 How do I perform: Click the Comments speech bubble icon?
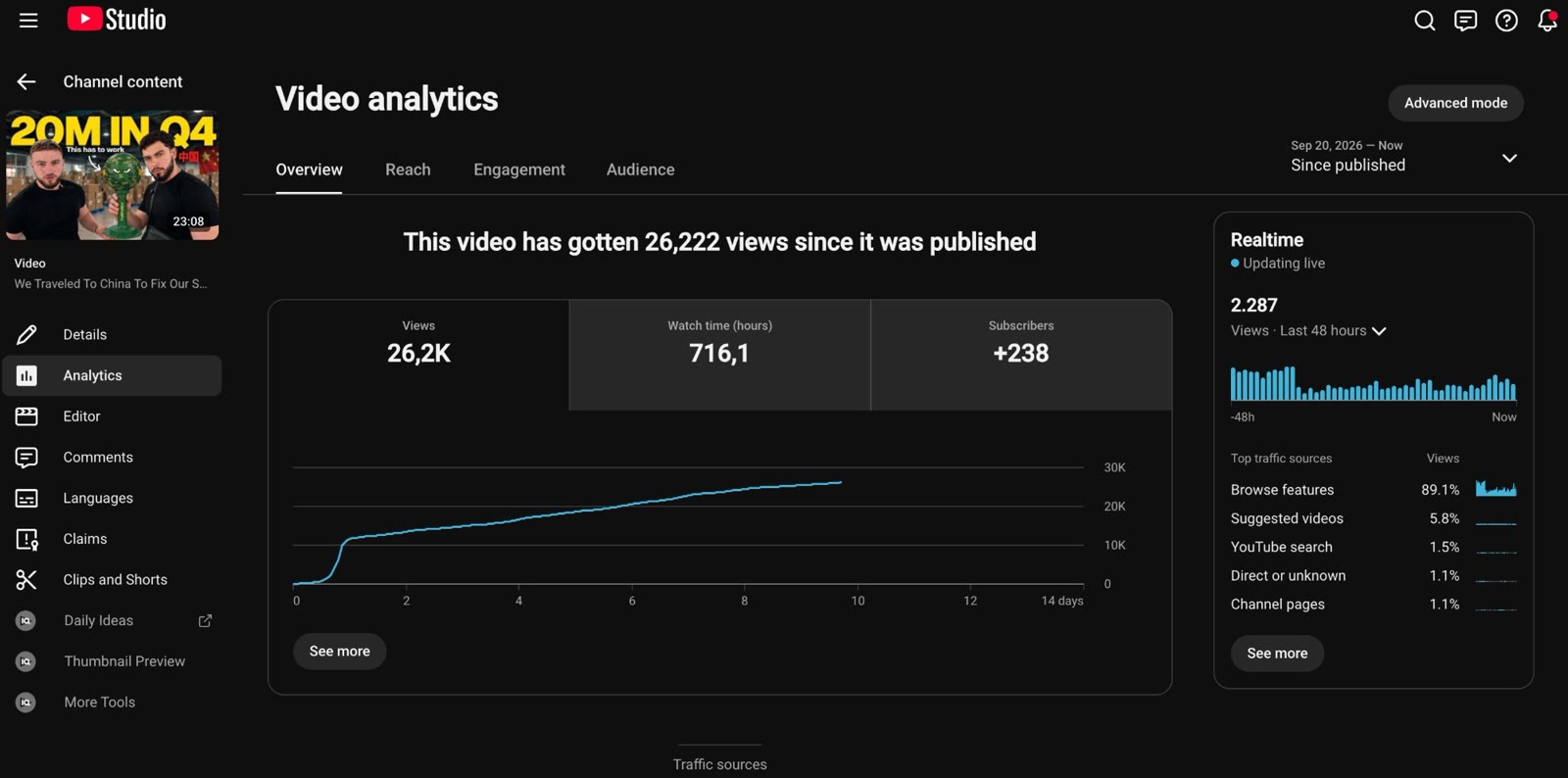tap(26, 458)
